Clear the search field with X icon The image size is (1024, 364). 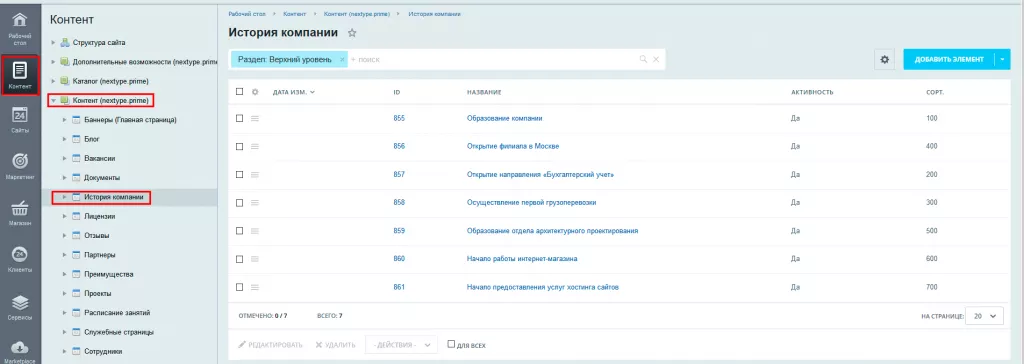pyautogui.click(x=656, y=59)
